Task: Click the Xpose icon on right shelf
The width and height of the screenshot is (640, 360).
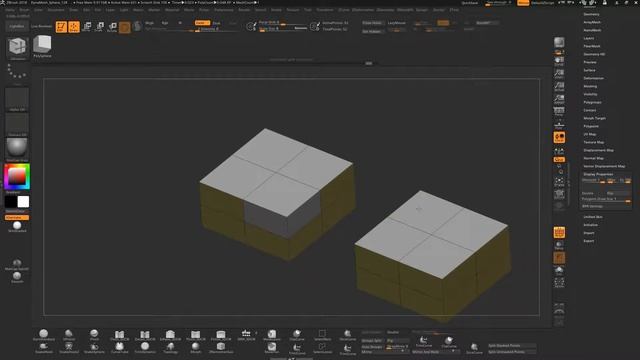Action: coord(559,282)
